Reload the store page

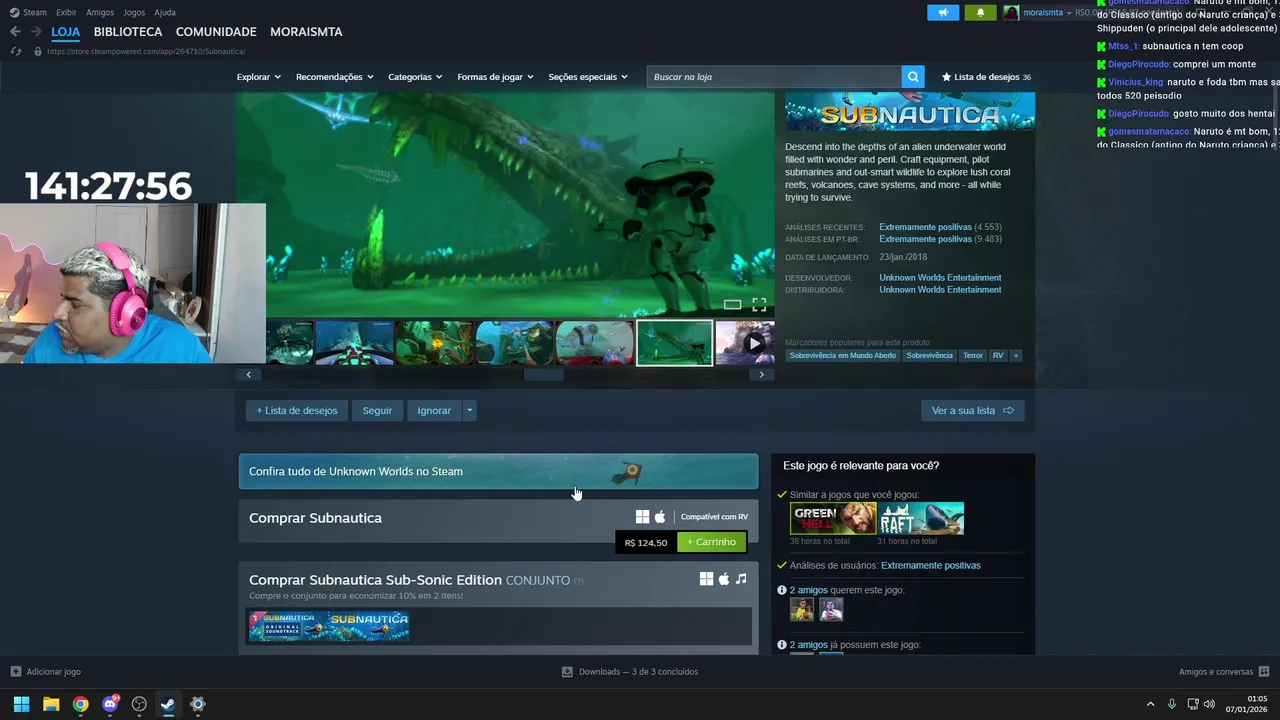click(15, 51)
